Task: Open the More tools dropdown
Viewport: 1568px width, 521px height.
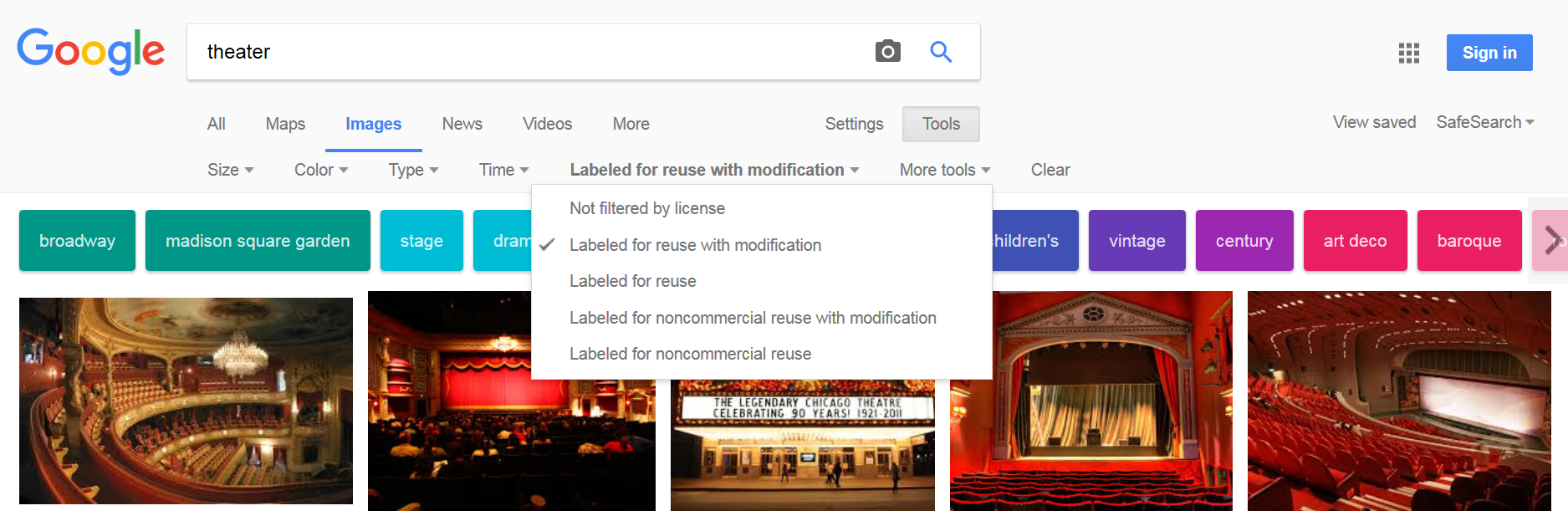Action: click(944, 170)
